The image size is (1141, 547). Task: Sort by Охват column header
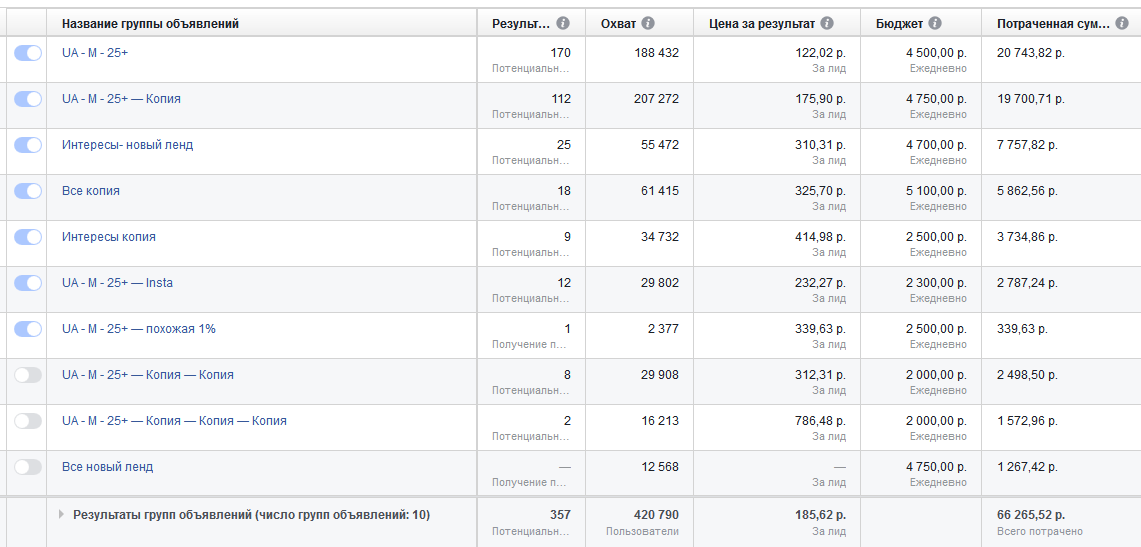pos(619,23)
